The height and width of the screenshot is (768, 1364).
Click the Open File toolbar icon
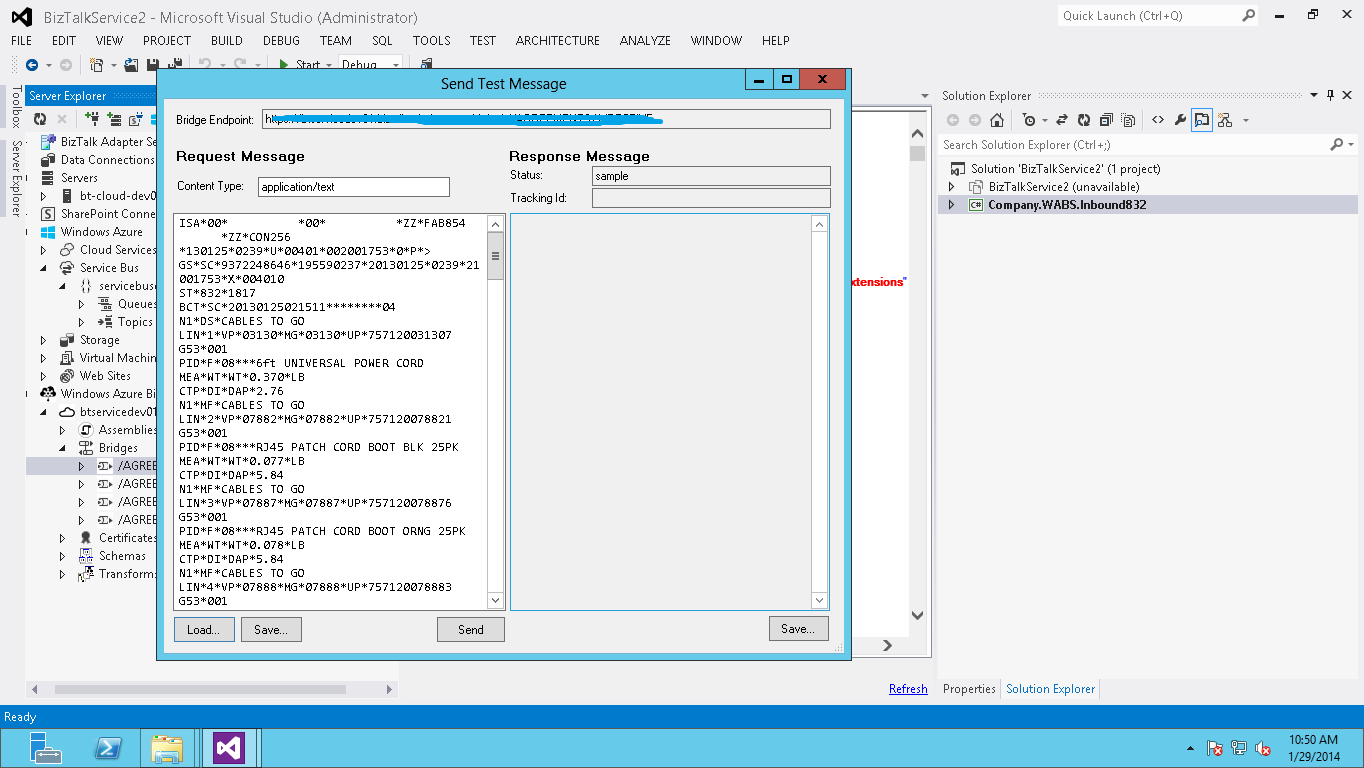click(x=133, y=65)
